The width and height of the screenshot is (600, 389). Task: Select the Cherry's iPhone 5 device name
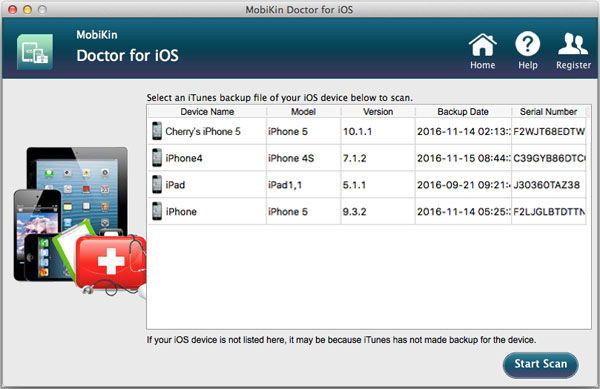[x=203, y=132]
